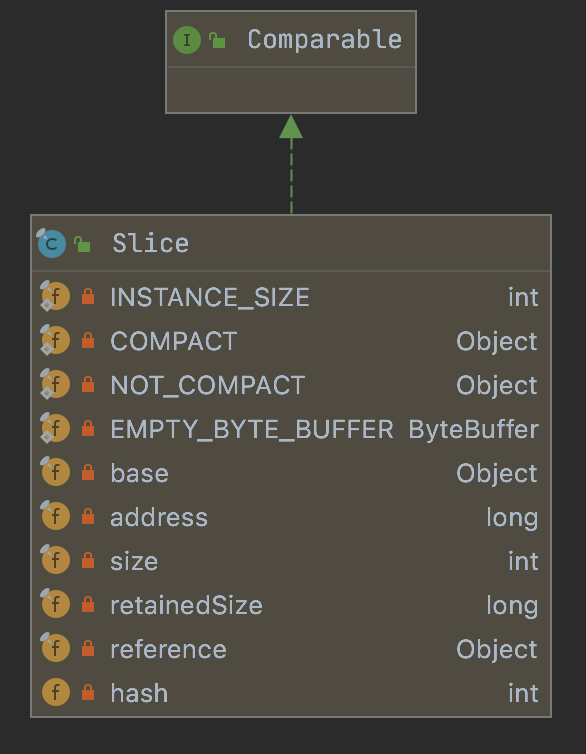Select the reference field name
This screenshot has width=586, height=754.
point(168,649)
